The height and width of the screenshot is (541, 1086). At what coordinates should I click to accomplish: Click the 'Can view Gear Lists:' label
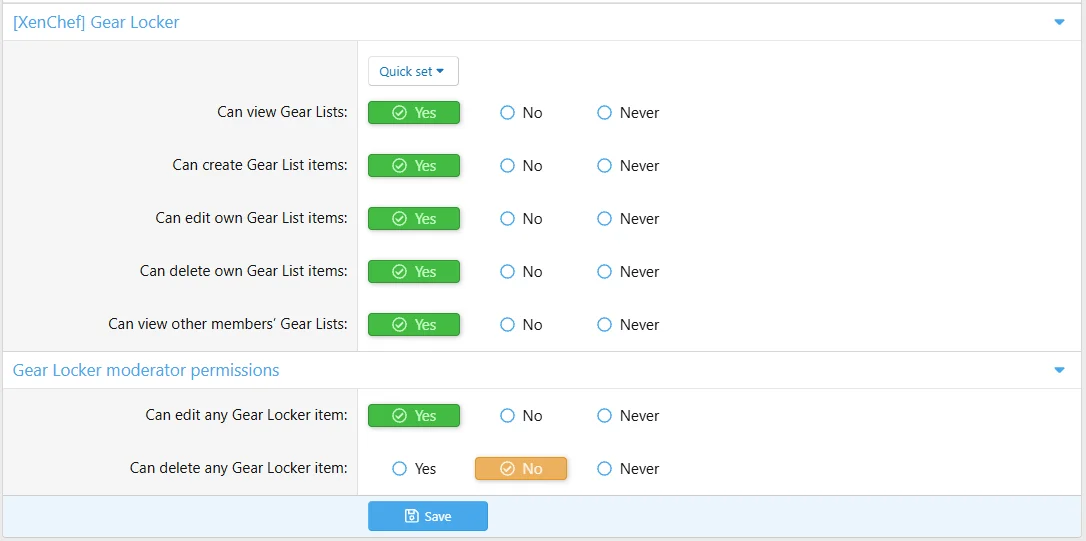283,112
